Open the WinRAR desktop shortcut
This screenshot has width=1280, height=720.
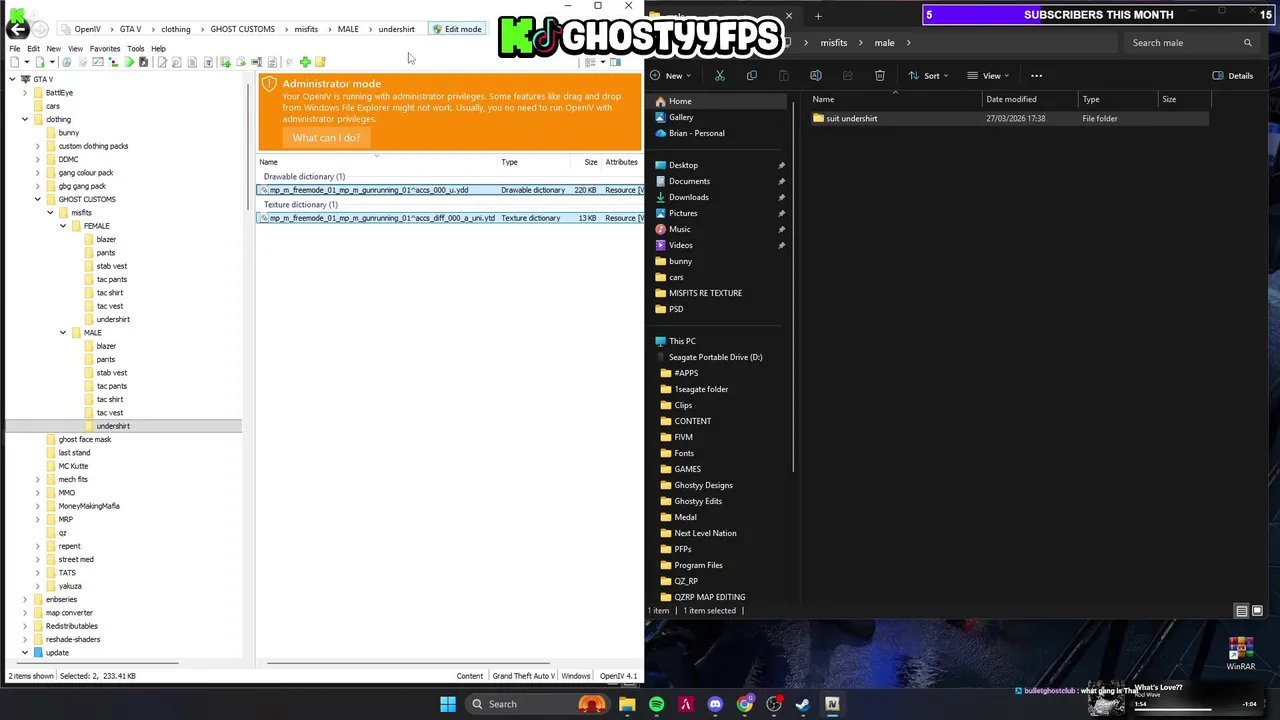point(1240,654)
